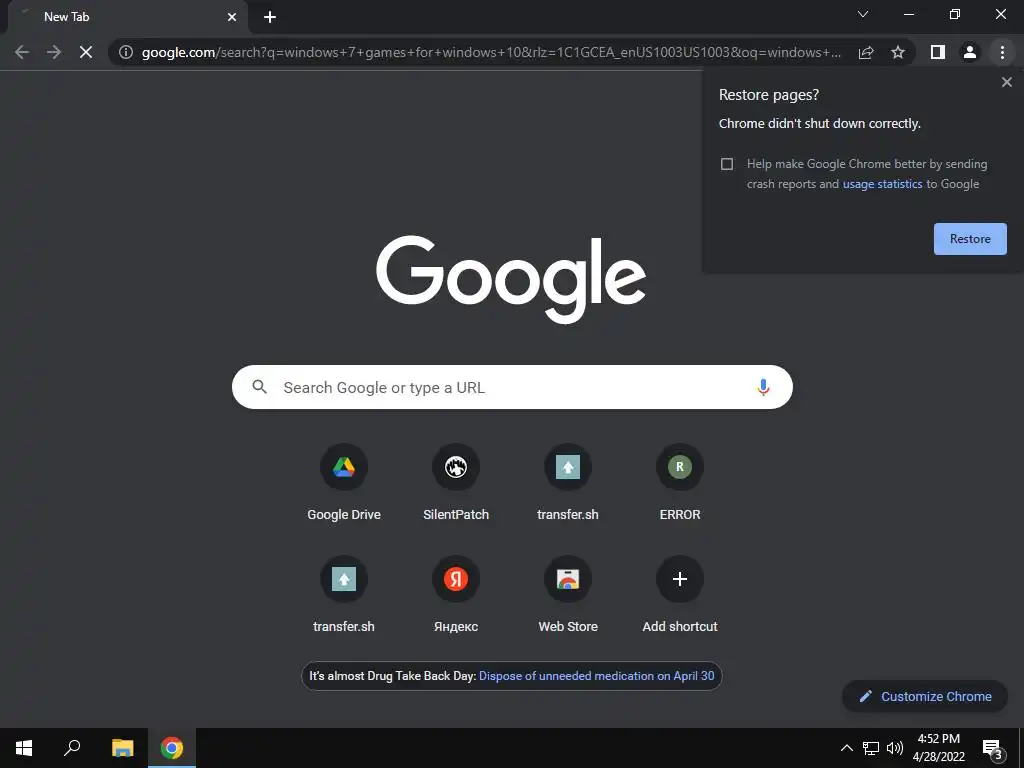Open the taskbar clock showing 4:52 PM

point(938,748)
